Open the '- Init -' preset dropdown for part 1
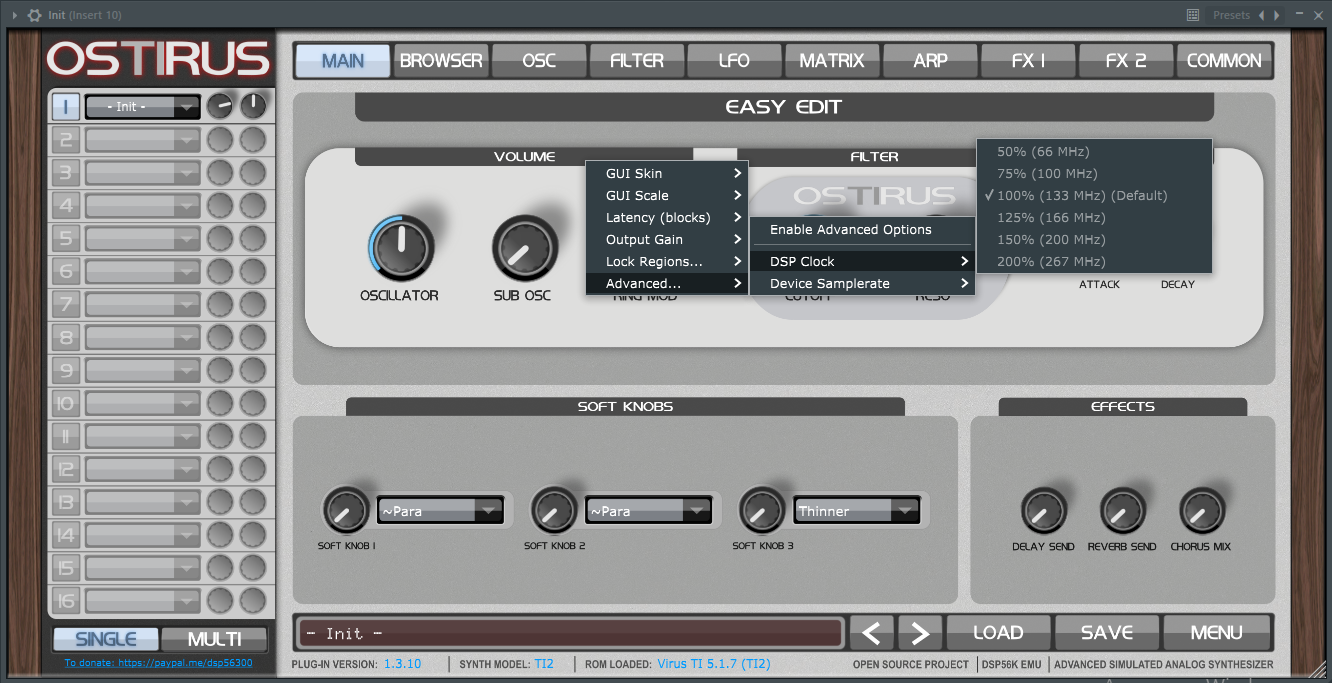 (x=143, y=107)
